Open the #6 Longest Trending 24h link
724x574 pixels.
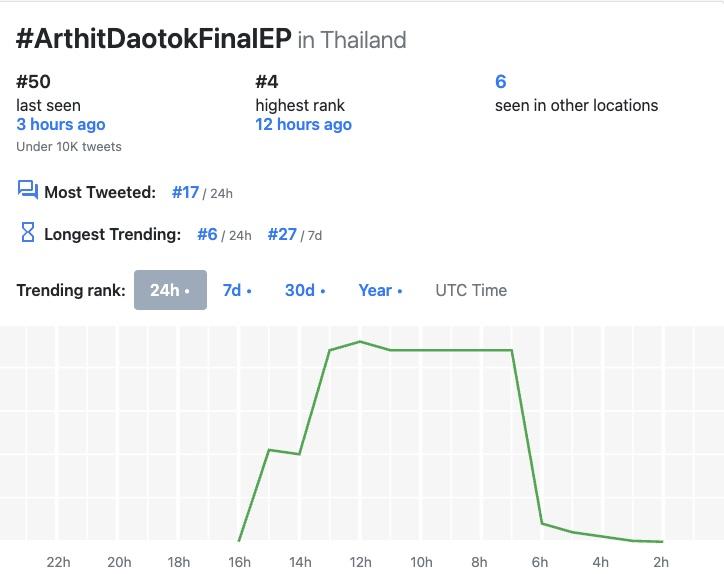tap(207, 234)
